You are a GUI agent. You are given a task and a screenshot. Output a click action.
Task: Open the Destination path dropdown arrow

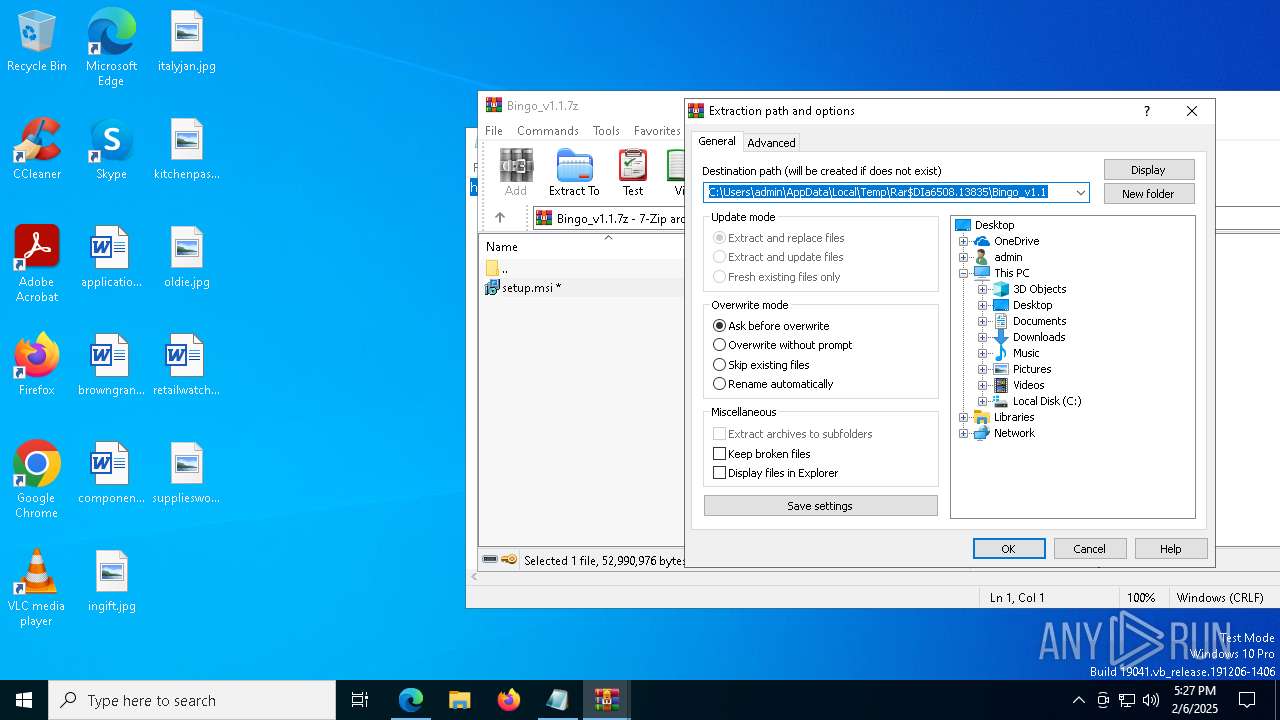click(x=1081, y=192)
